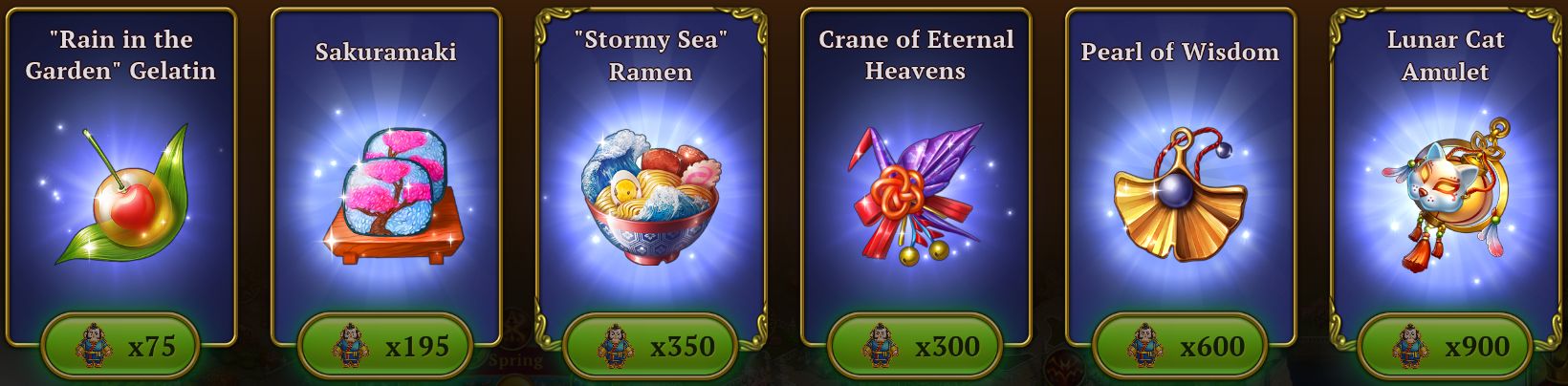The height and width of the screenshot is (386, 1568).
Task: Buy Pearl of Wisdom for x600
Action: (1180, 345)
